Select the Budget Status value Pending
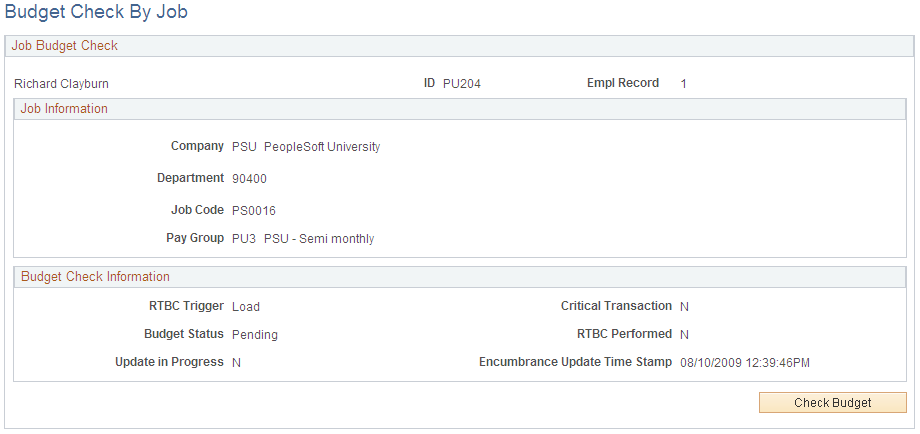The width and height of the screenshot is (920, 434). pyautogui.click(x=255, y=335)
